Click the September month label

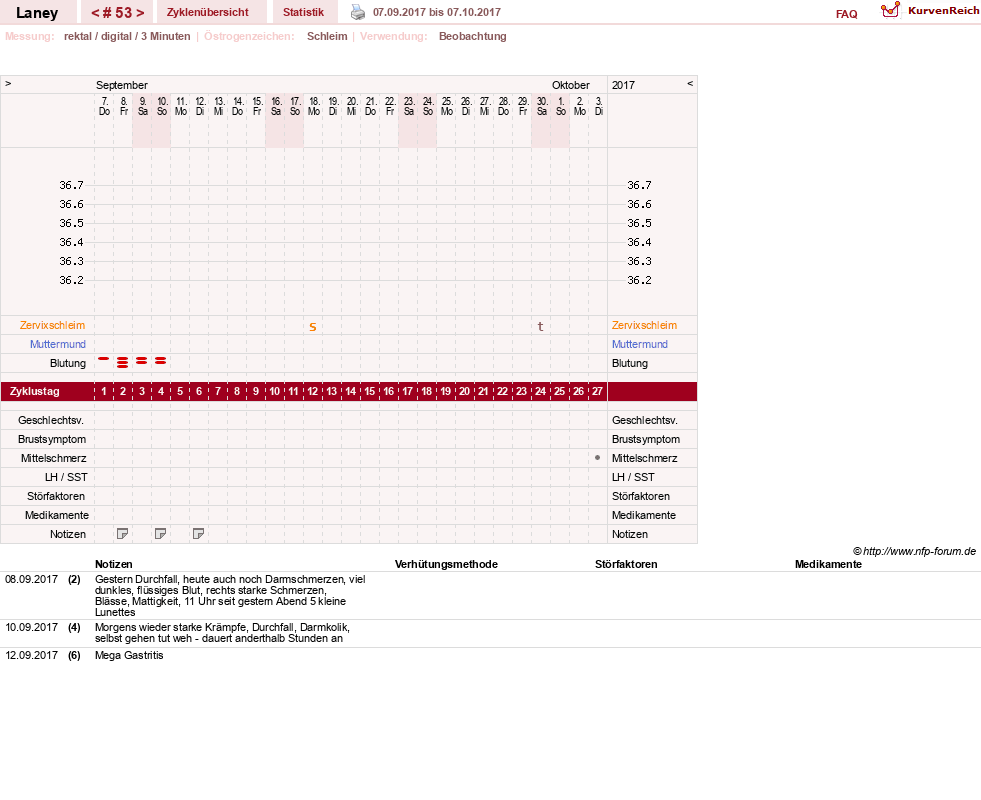pos(121,85)
